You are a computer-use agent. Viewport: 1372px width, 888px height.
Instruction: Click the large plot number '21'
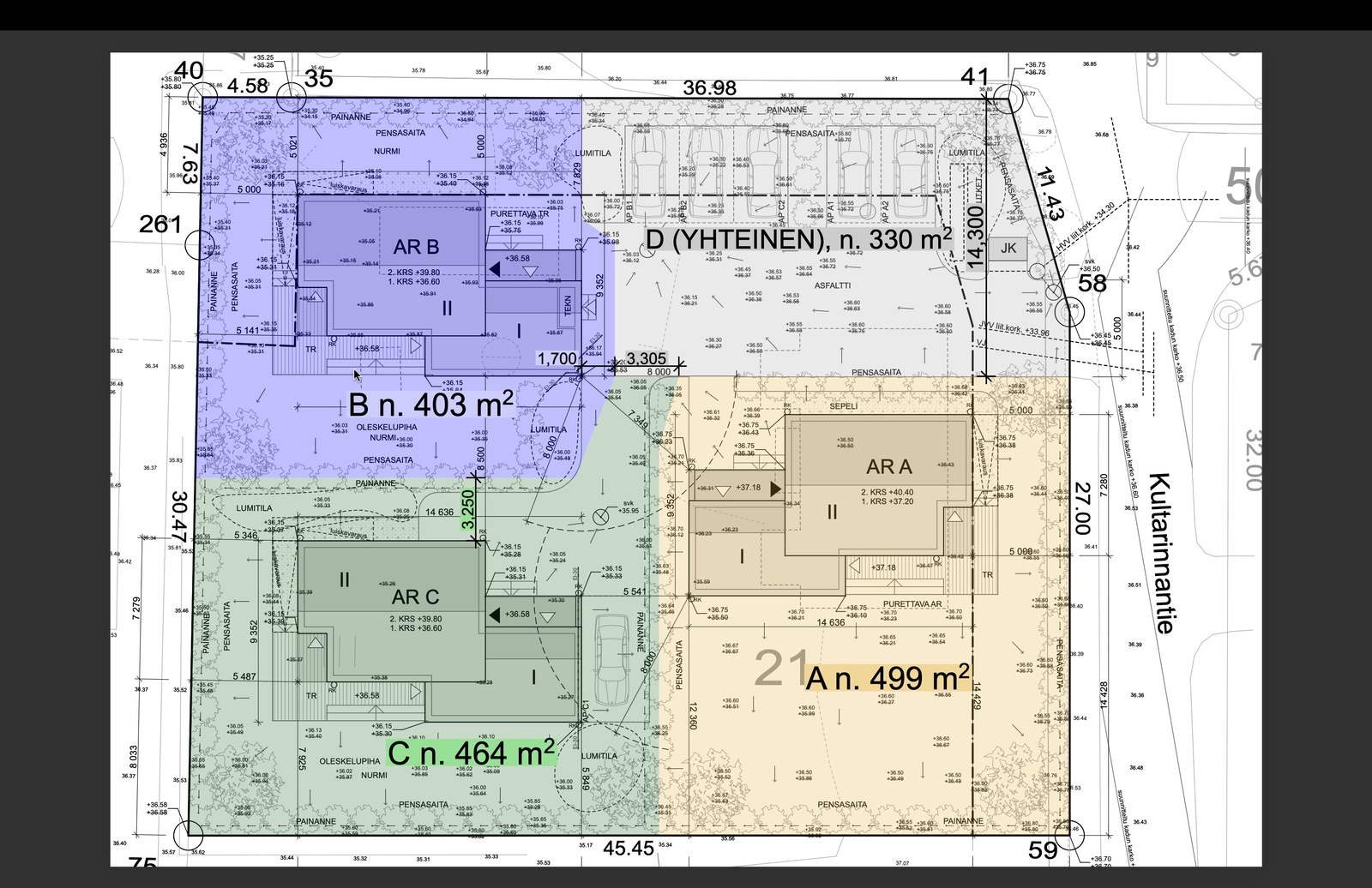click(x=780, y=669)
